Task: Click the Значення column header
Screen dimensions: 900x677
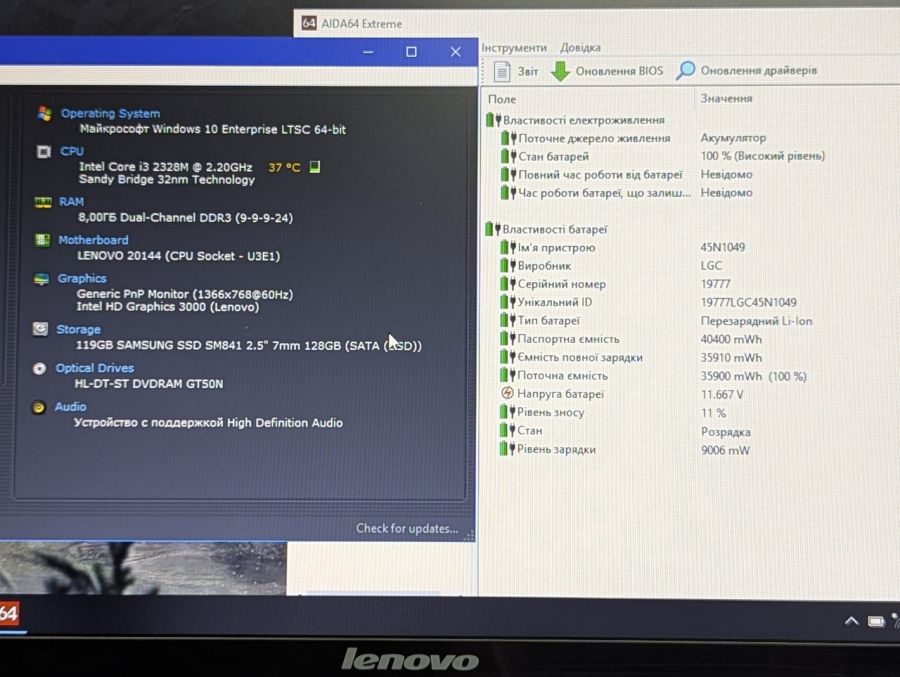Action: [726, 98]
